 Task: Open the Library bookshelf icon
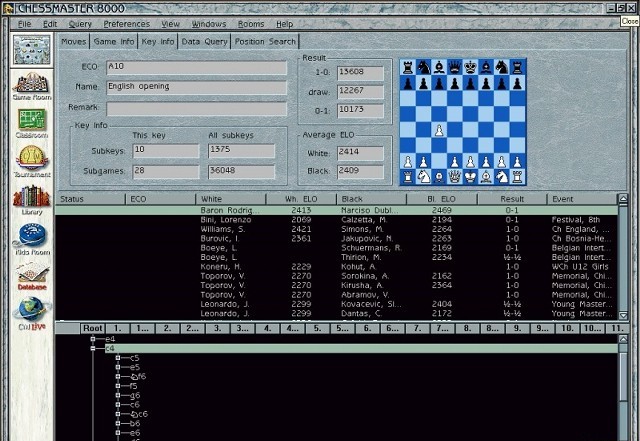33,201
